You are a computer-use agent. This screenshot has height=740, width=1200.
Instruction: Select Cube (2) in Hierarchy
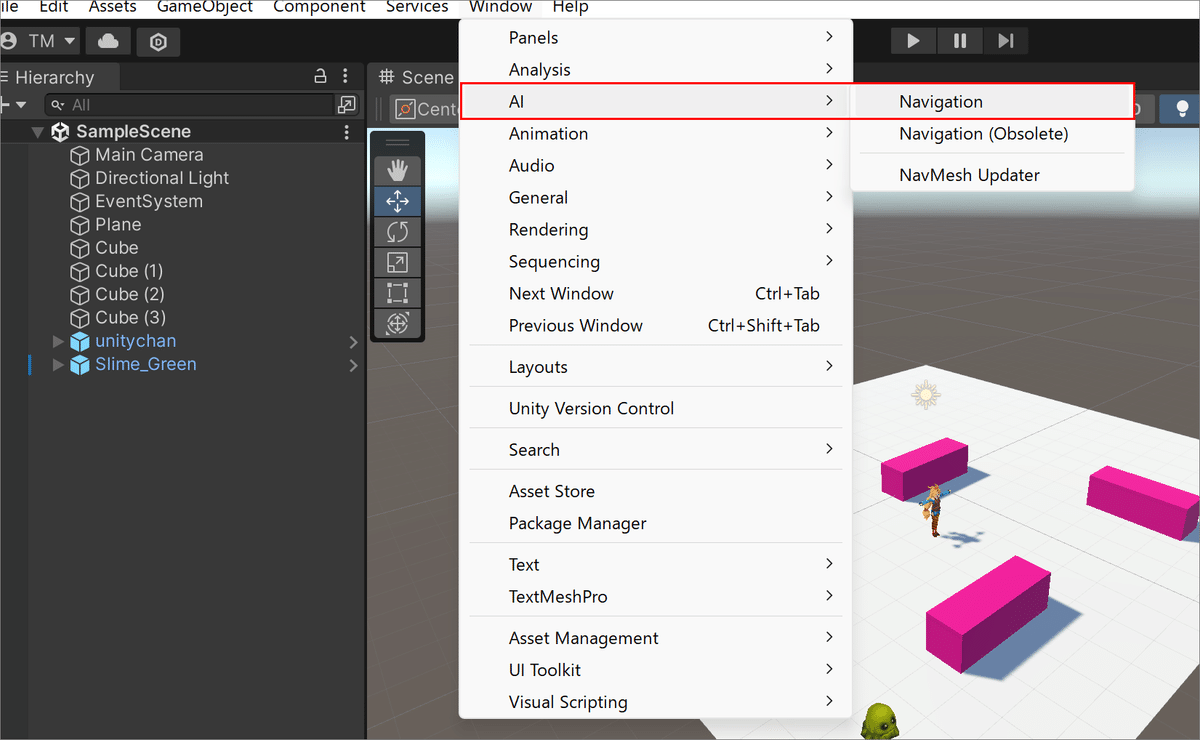(130, 294)
